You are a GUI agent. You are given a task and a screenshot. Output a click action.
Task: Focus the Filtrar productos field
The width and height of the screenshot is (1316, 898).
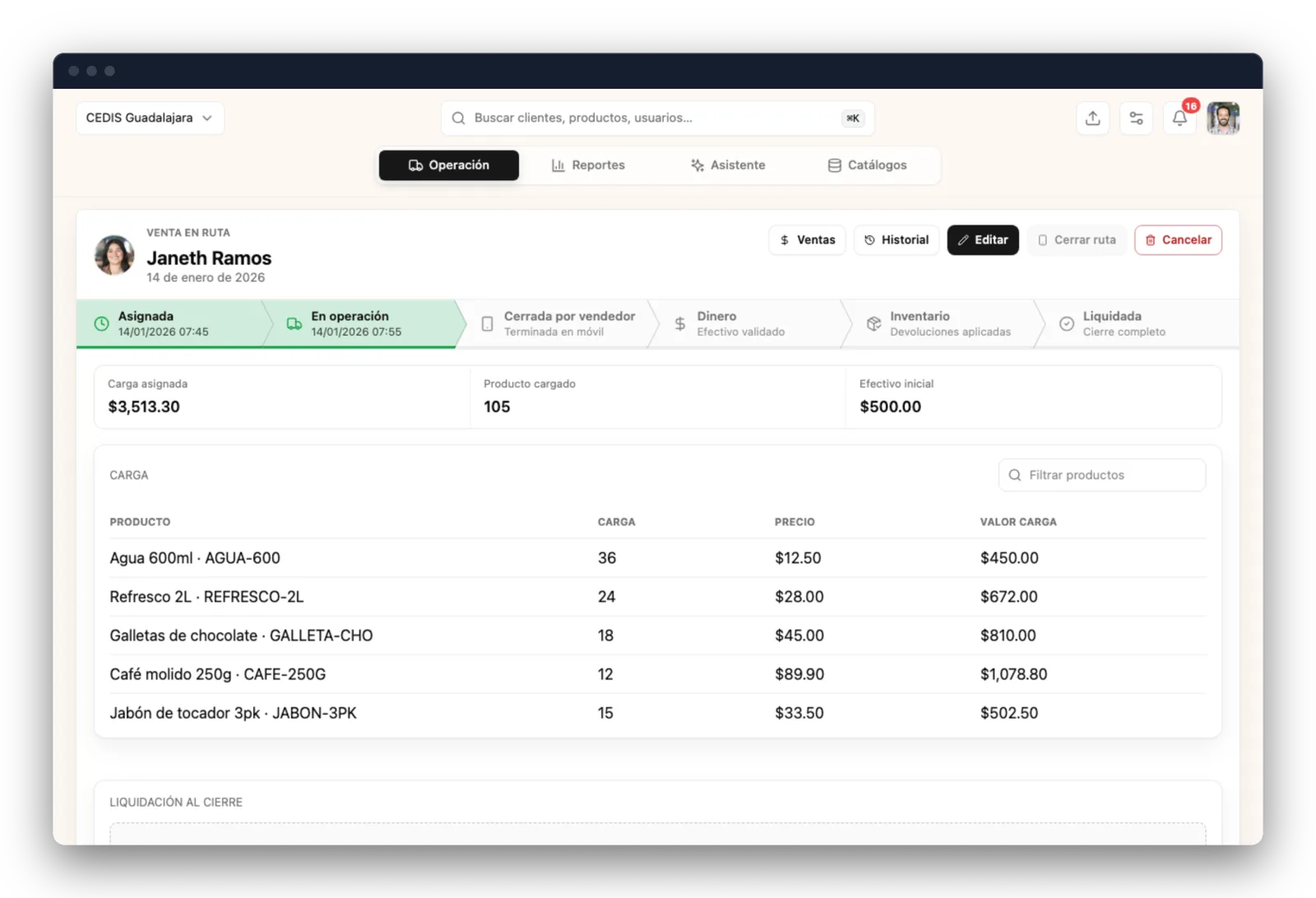[x=1102, y=475]
